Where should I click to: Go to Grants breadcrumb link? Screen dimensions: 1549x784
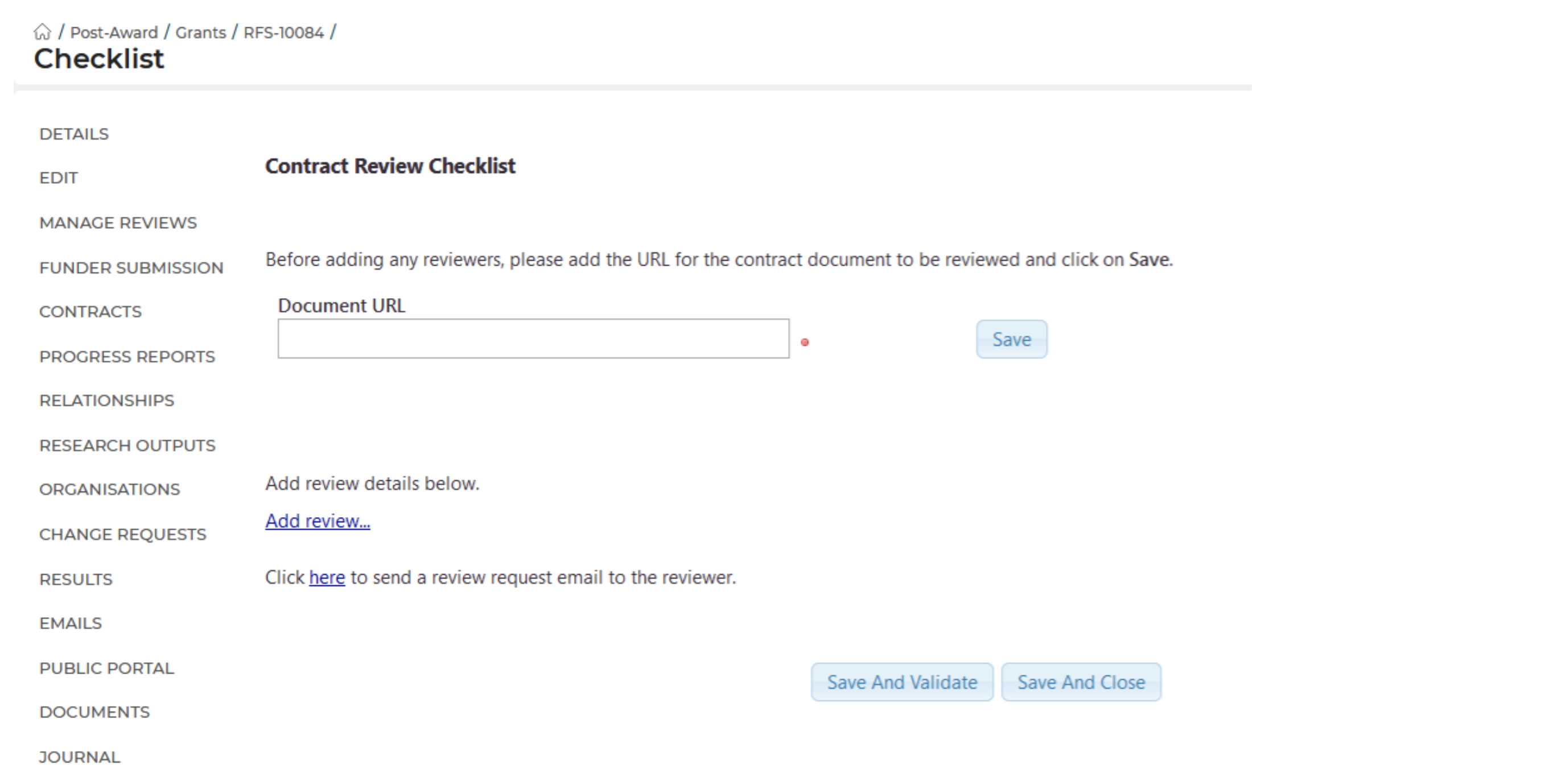(x=200, y=32)
